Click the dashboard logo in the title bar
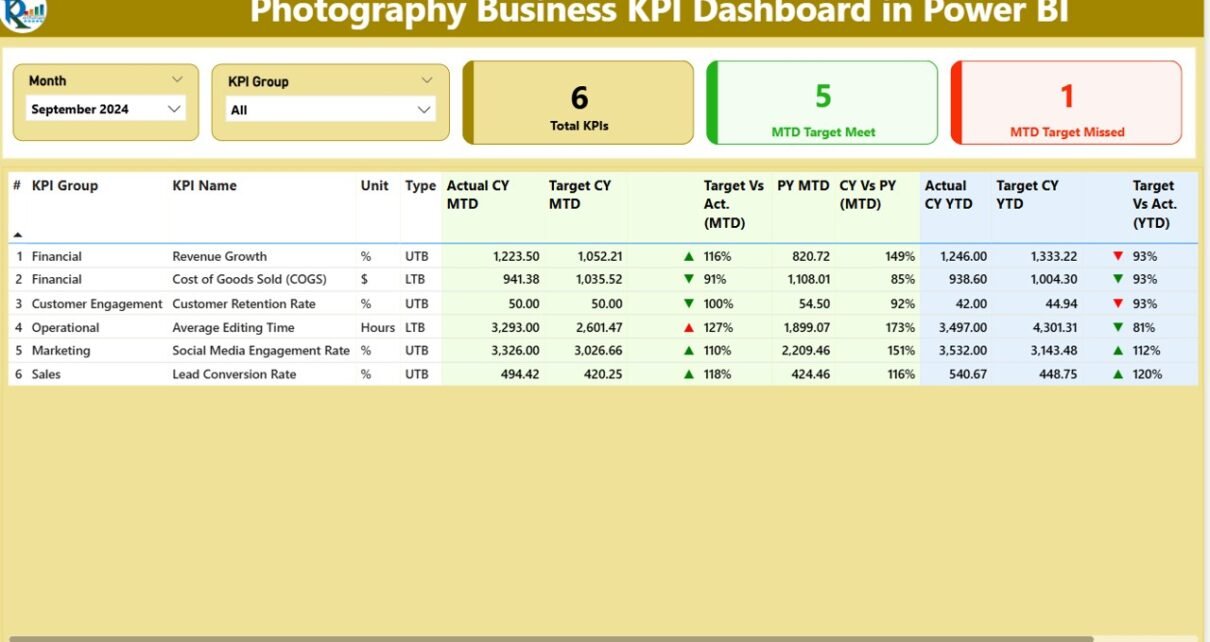Screen dimensions: 1210x642 pyautogui.click(x=24, y=14)
